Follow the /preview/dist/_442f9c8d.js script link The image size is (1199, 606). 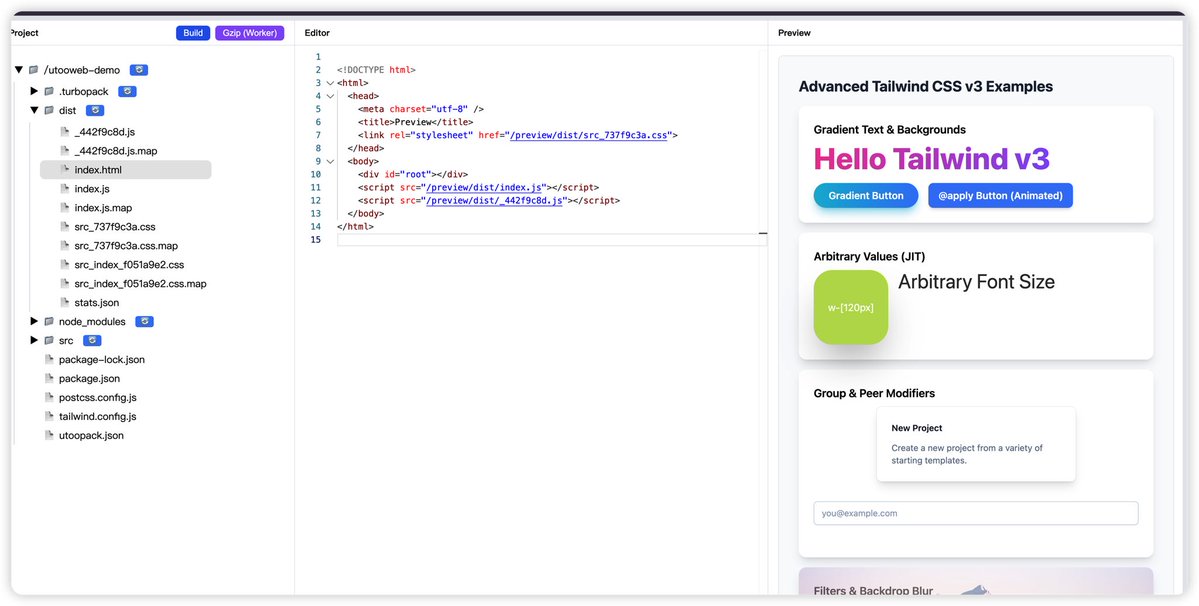(494, 201)
